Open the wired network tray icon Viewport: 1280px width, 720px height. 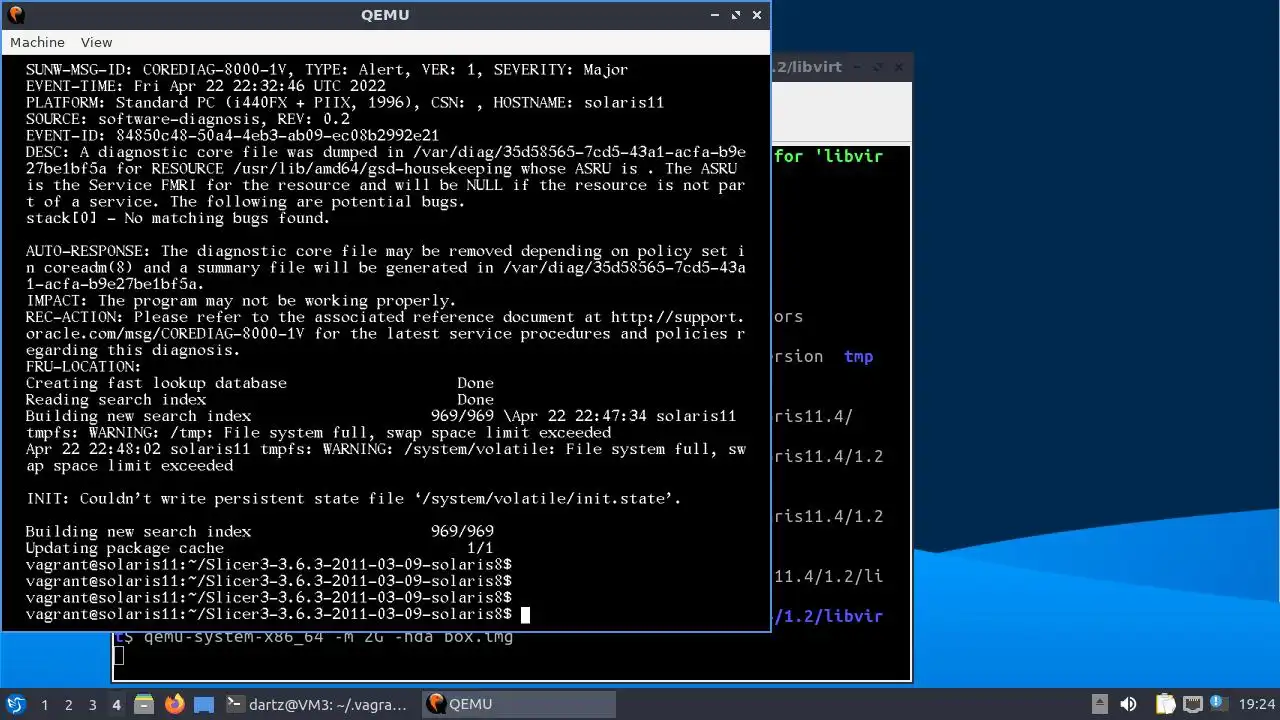tap(1193, 704)
